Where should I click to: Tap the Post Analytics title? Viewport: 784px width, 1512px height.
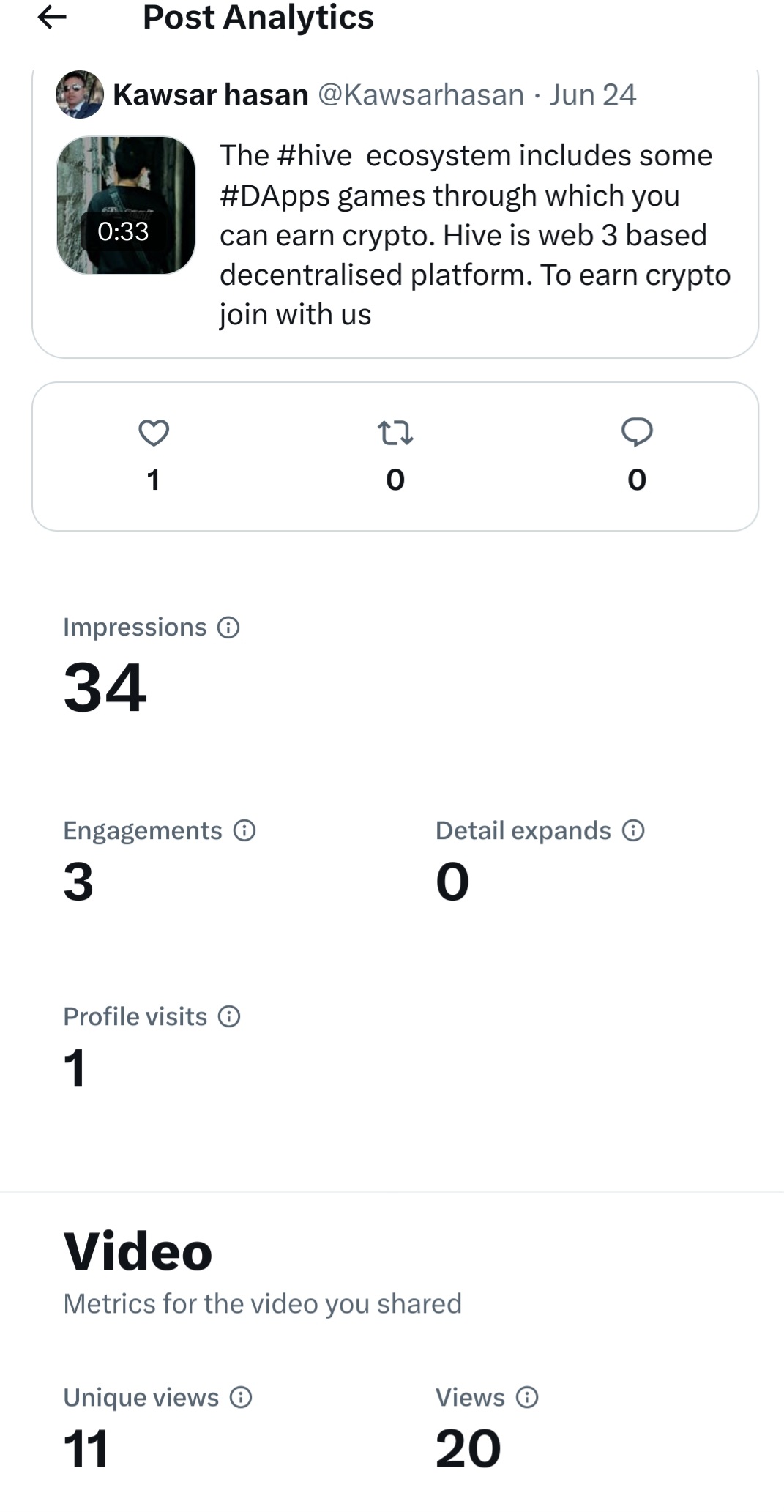point(258,17)
